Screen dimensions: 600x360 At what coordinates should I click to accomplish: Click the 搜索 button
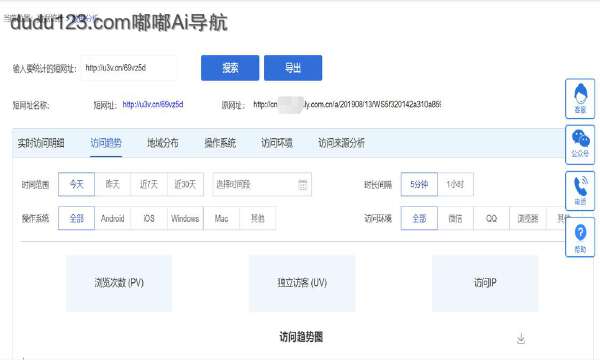point(230,68)
